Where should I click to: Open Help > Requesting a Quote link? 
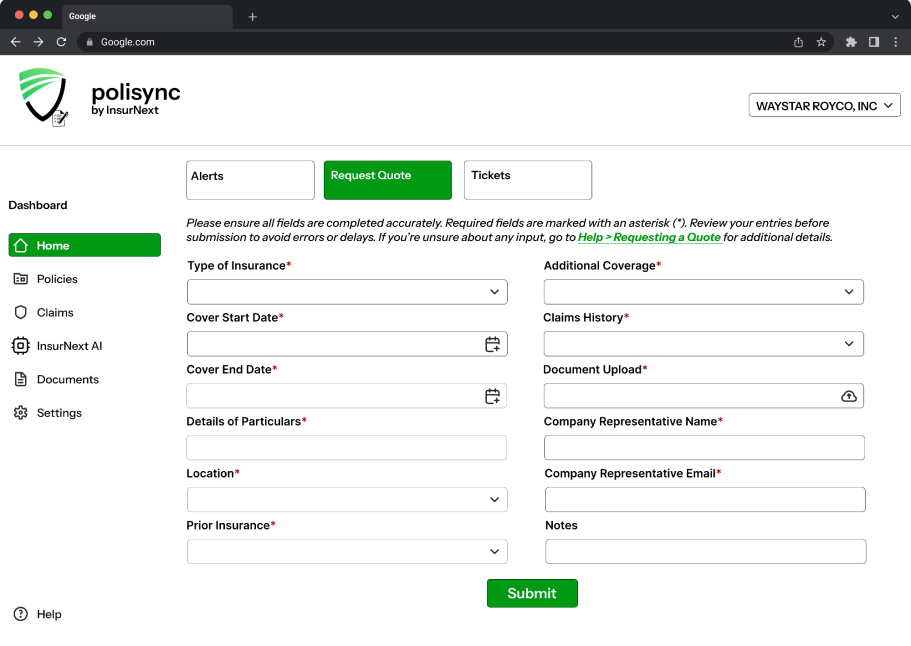[650, 237]
